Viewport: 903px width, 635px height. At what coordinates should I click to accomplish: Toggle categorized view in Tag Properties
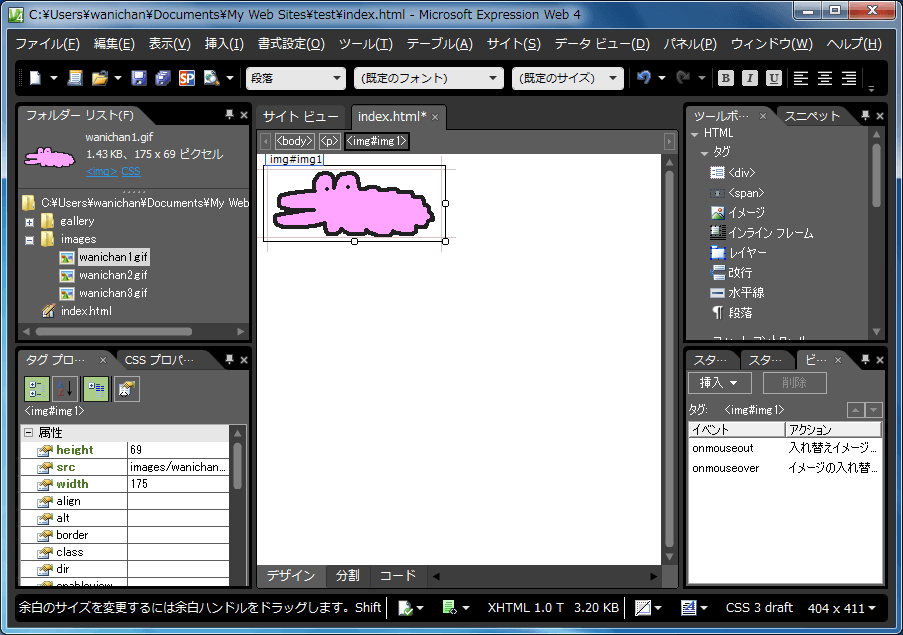coord(36,389)
